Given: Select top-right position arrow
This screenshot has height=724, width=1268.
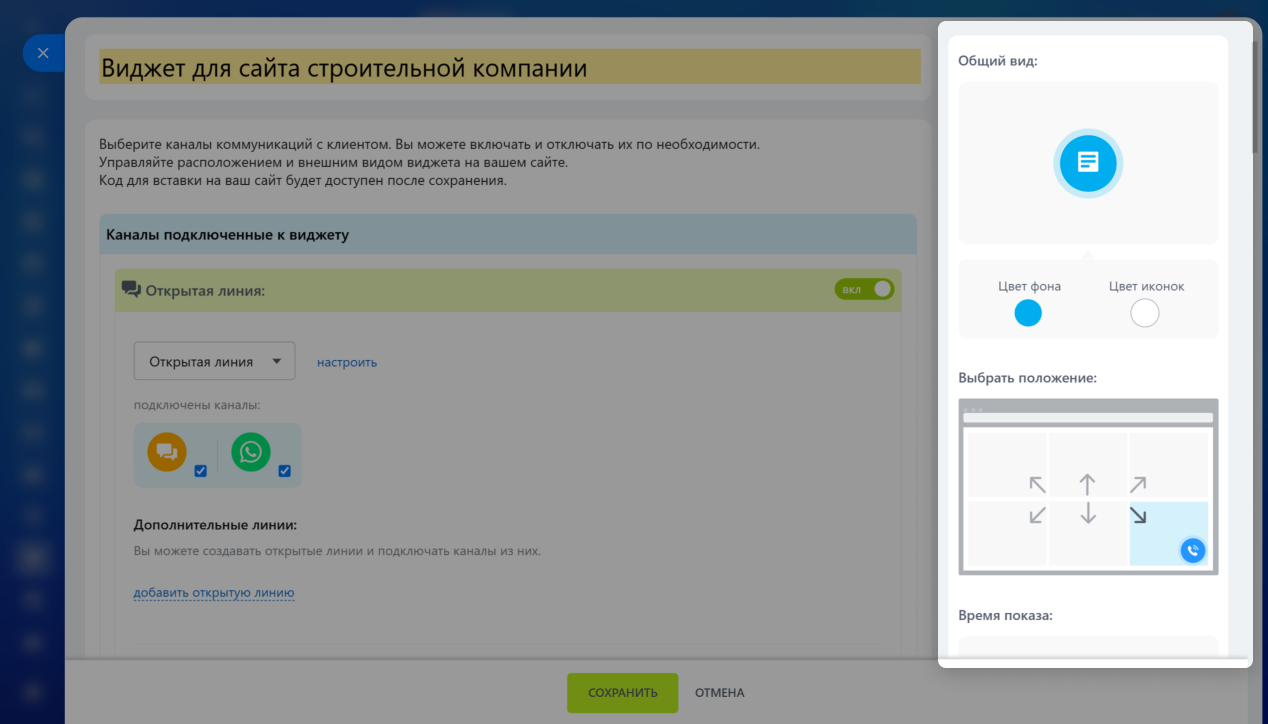Looking at the screenshot, I should [x=1138, y=485].
